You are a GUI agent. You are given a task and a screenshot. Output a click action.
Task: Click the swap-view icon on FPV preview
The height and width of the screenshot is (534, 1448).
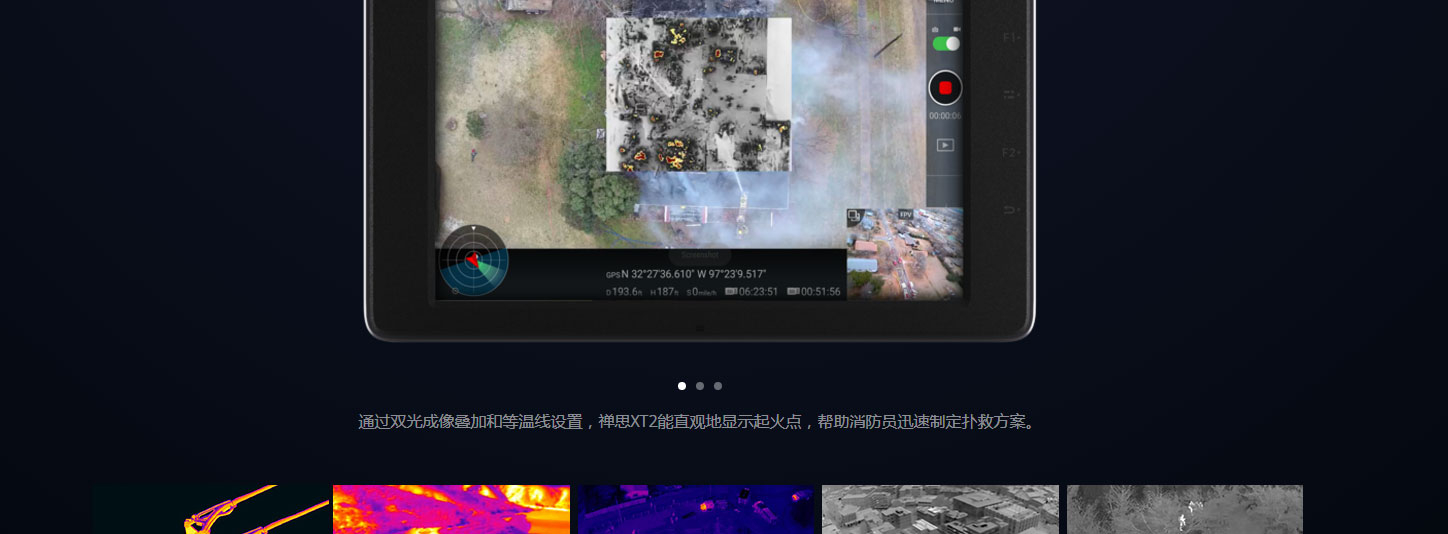click(x=855, y=215)
